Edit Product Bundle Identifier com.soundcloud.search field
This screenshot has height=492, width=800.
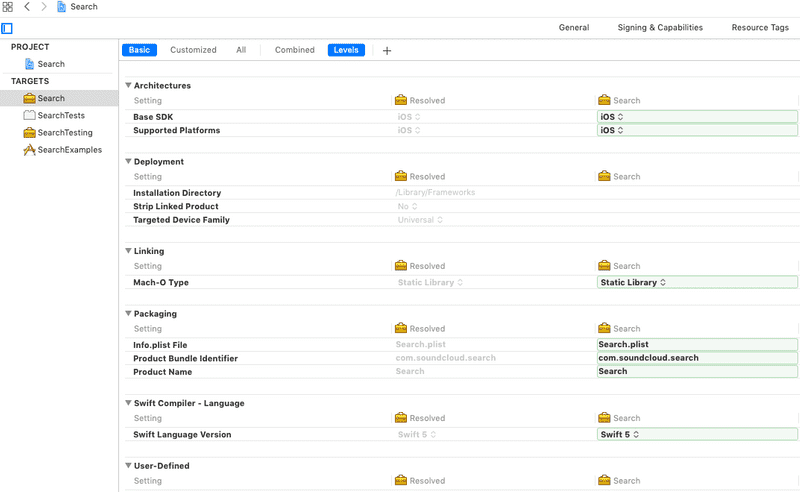tap(697, 358)
